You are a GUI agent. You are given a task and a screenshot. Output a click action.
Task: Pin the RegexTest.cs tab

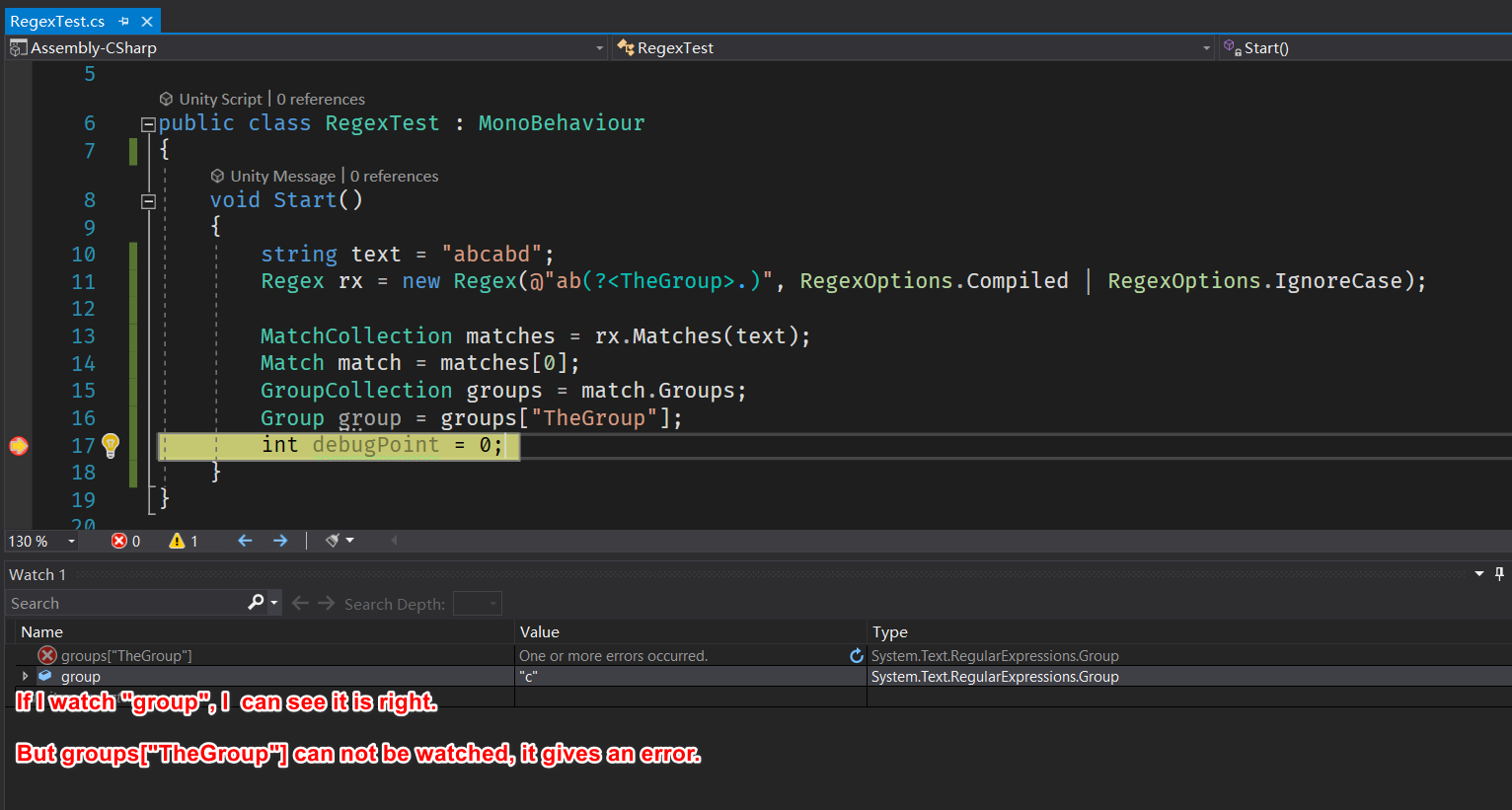123,21
